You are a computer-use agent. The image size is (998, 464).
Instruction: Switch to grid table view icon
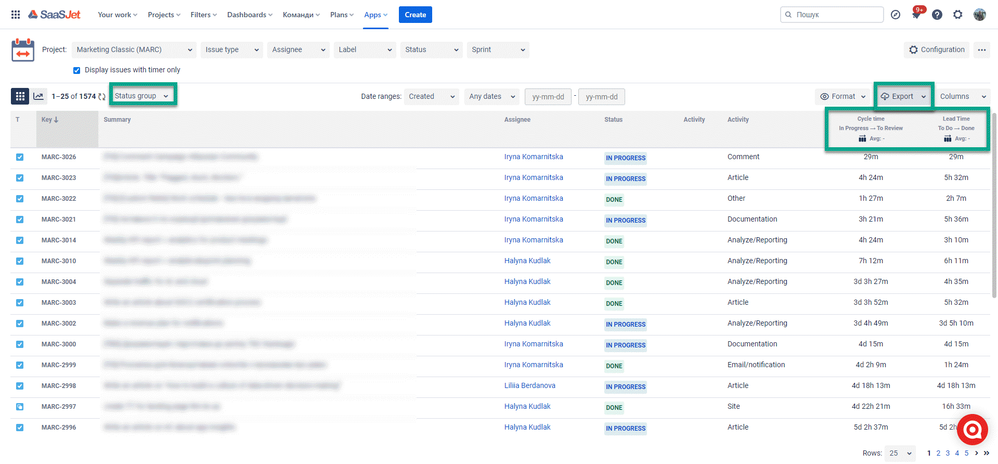coord(20,96)
